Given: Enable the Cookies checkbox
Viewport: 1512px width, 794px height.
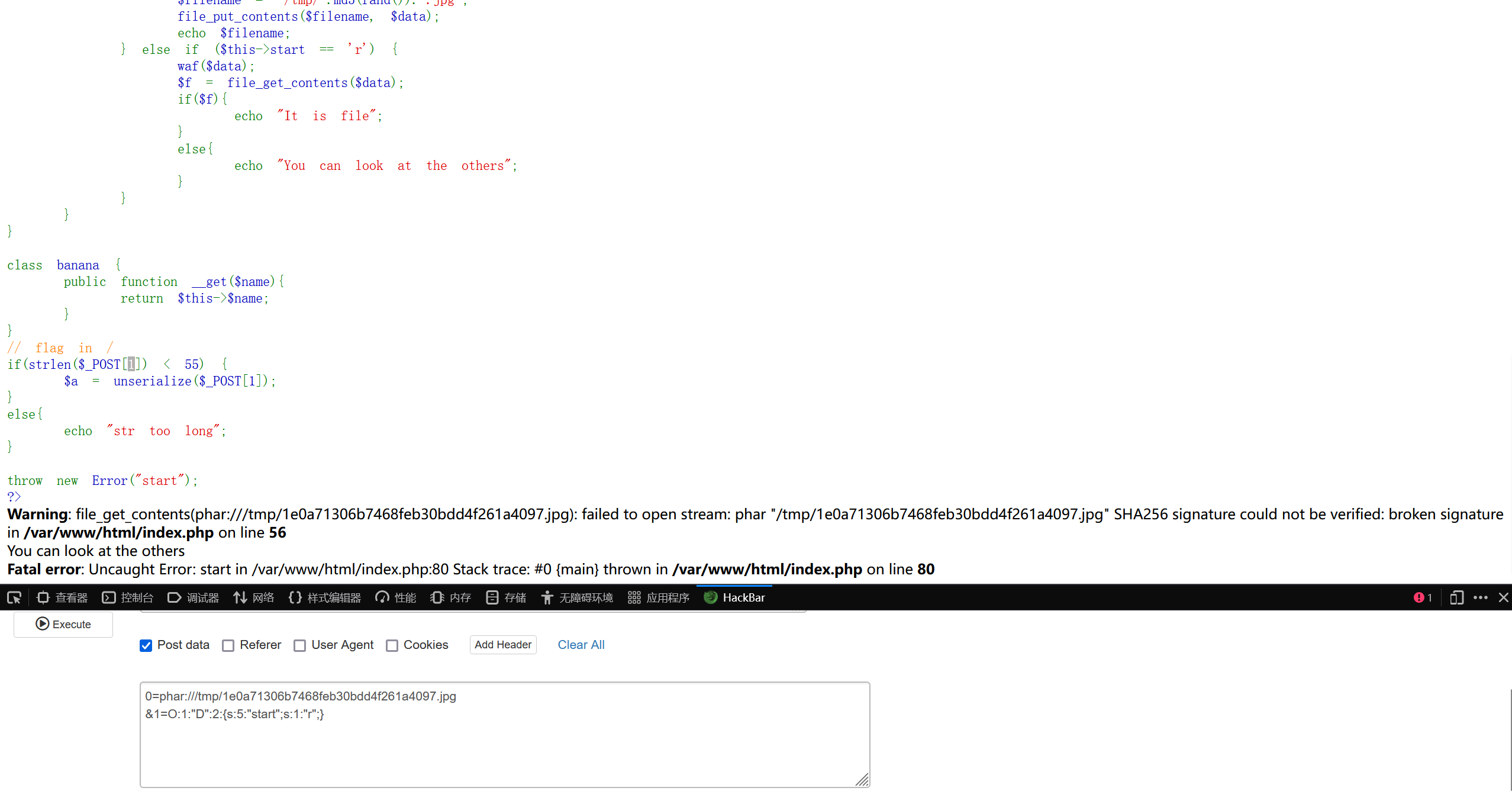Looking at the screenshot, I should point(392,645).
